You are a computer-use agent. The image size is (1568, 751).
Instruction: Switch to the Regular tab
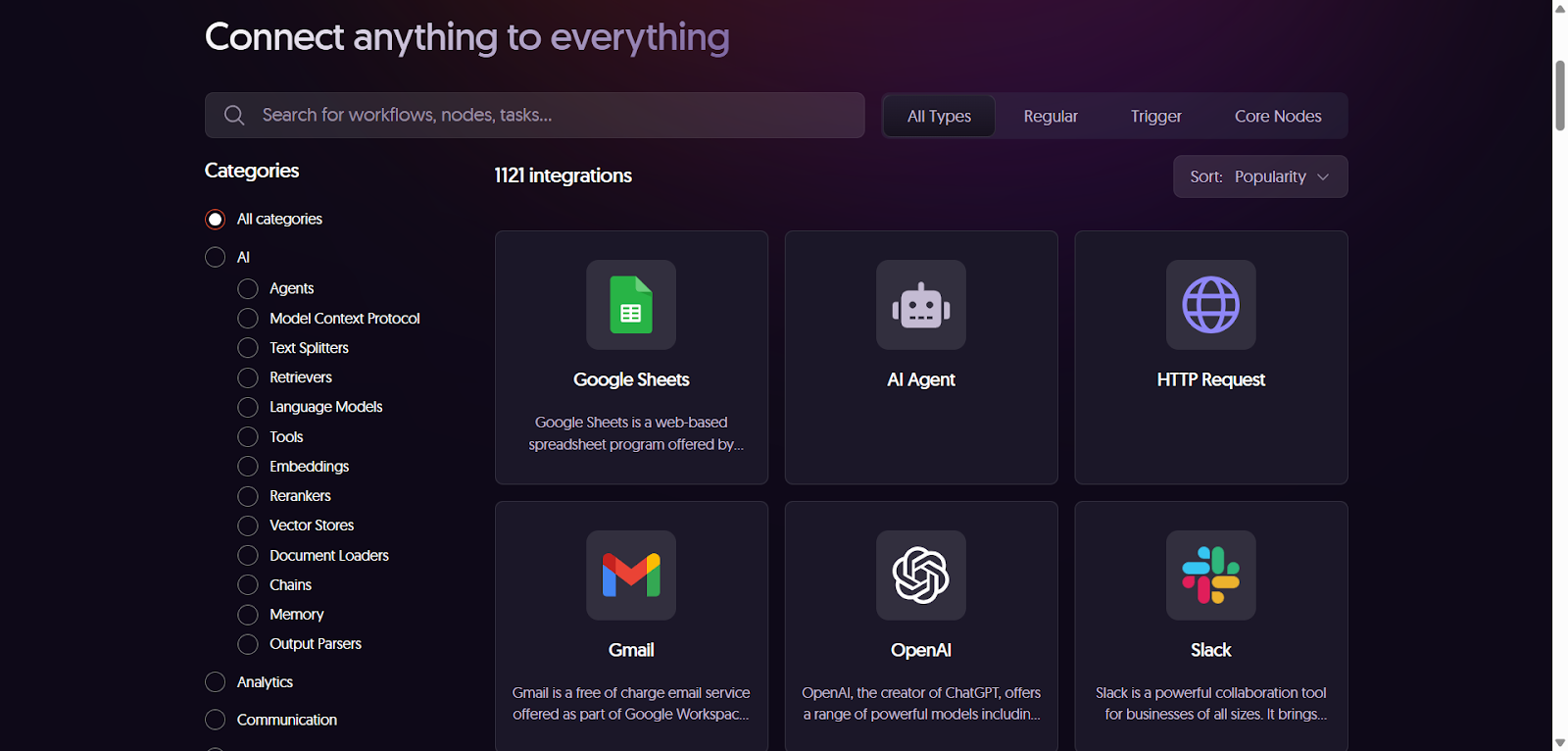pos(1051,116)
